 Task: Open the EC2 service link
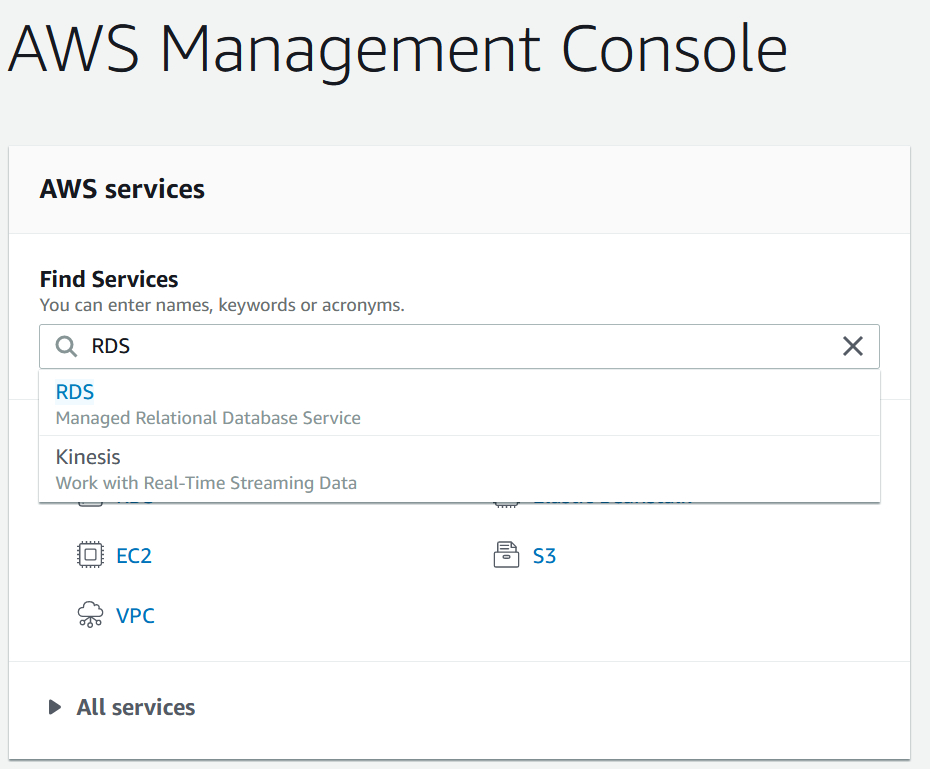[134, 556]
